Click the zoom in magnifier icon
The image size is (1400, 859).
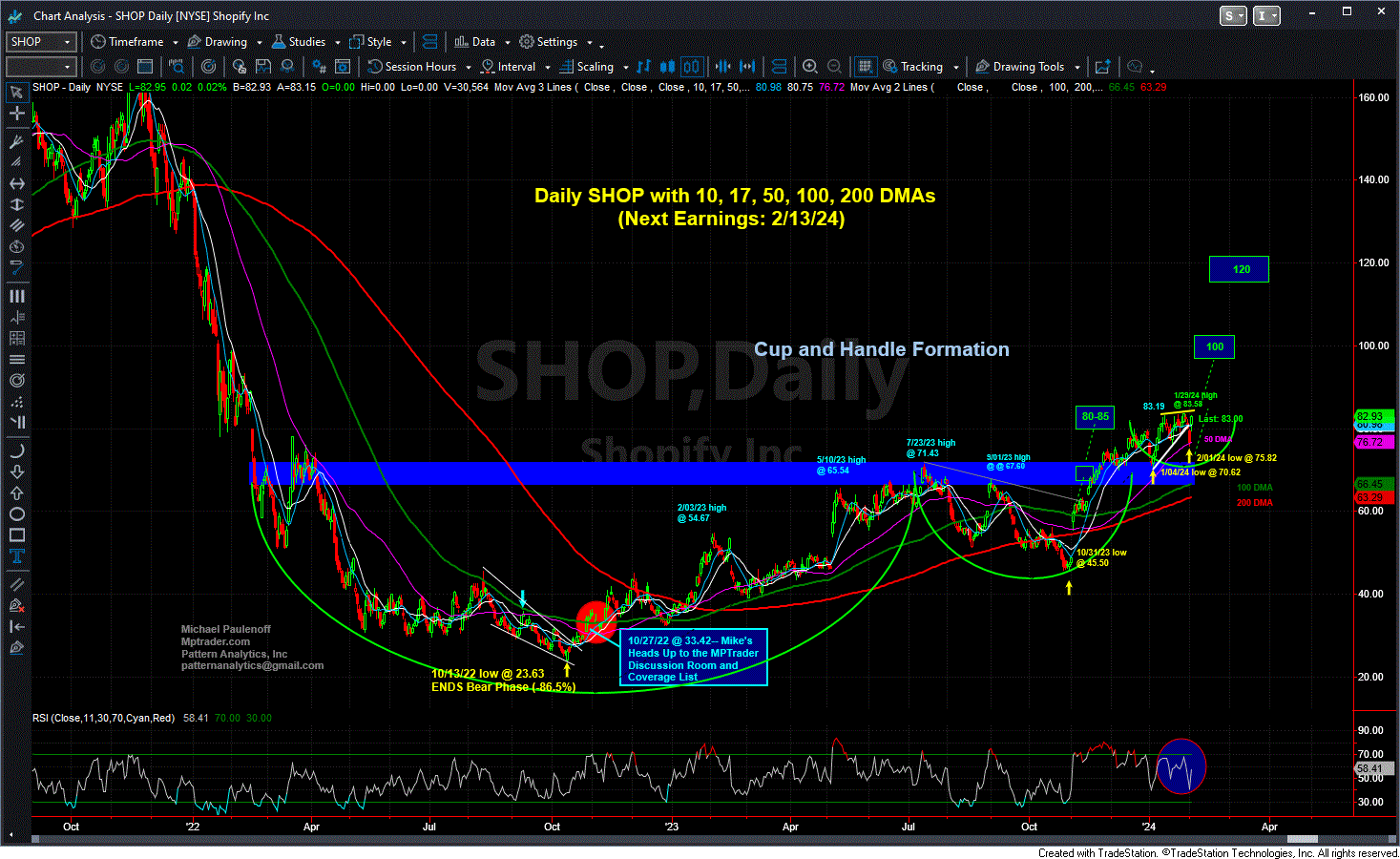(x=809, y=67)
